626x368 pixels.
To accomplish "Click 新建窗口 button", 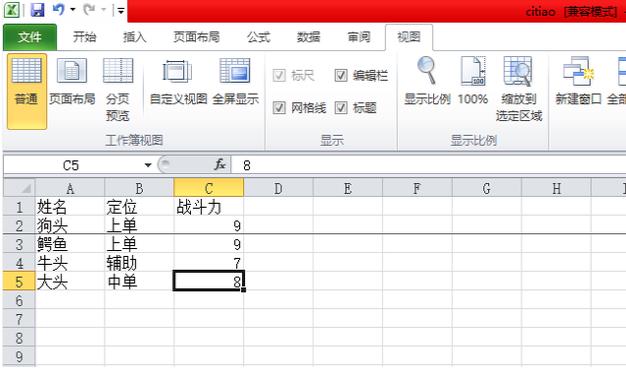I will click(x=578, y=81).
